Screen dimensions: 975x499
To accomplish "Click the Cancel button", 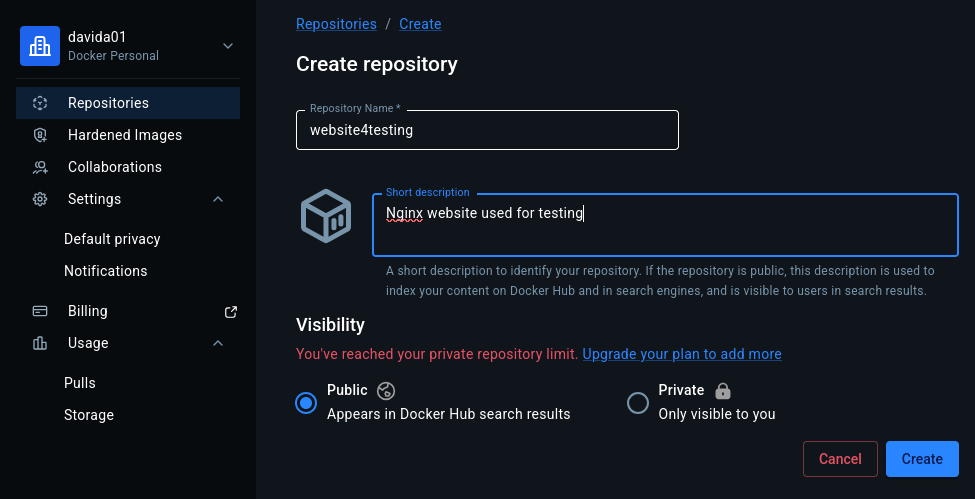I will (x=840, y=459).
